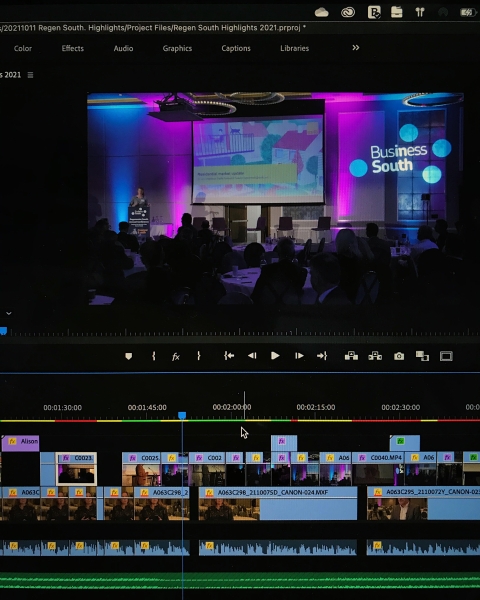Click the fx badge on clip C0023
Viewport: 480px width, 600px height.
tap(66, 458)
